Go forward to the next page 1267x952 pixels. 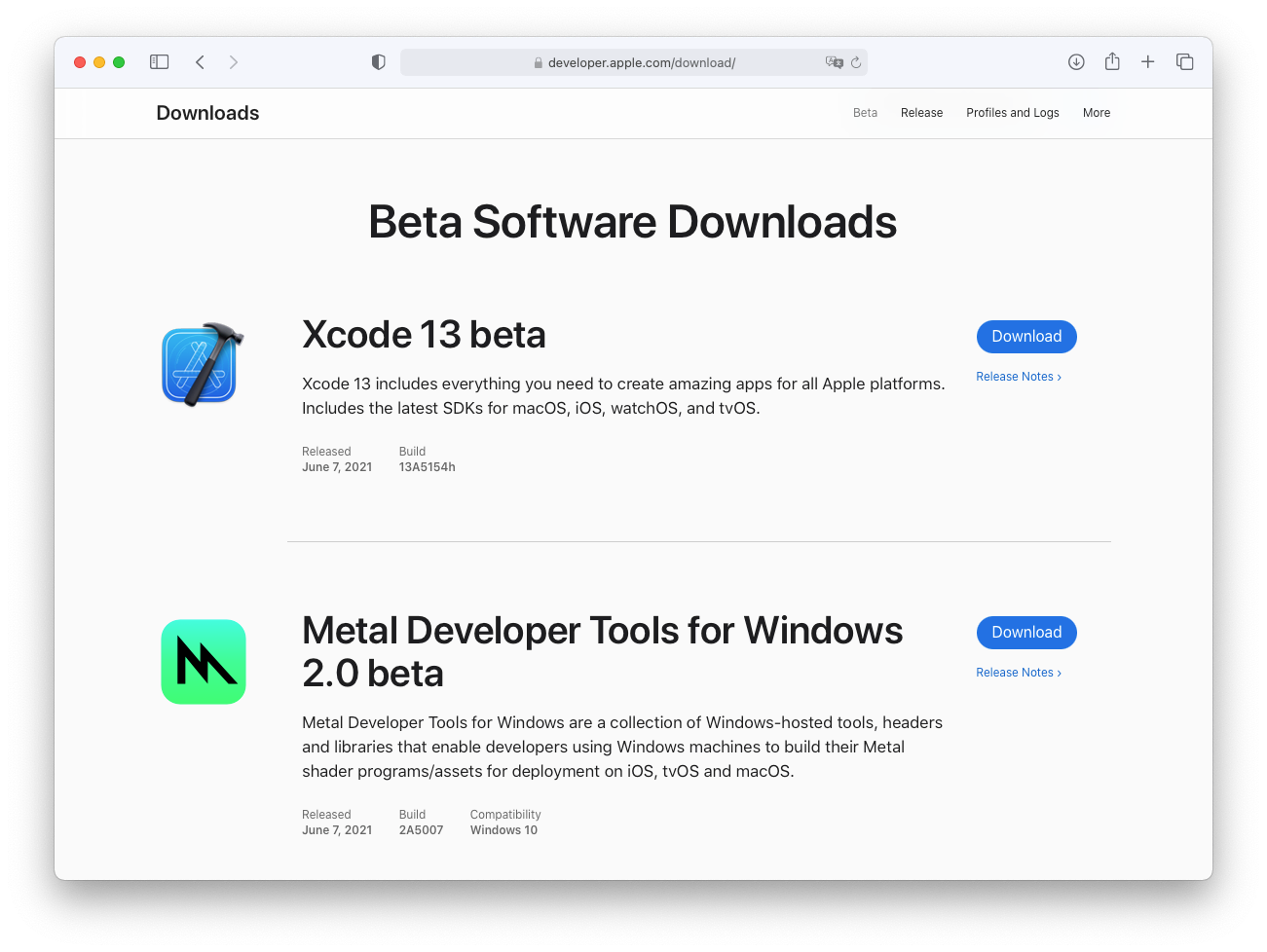click(x=234, y=62)
